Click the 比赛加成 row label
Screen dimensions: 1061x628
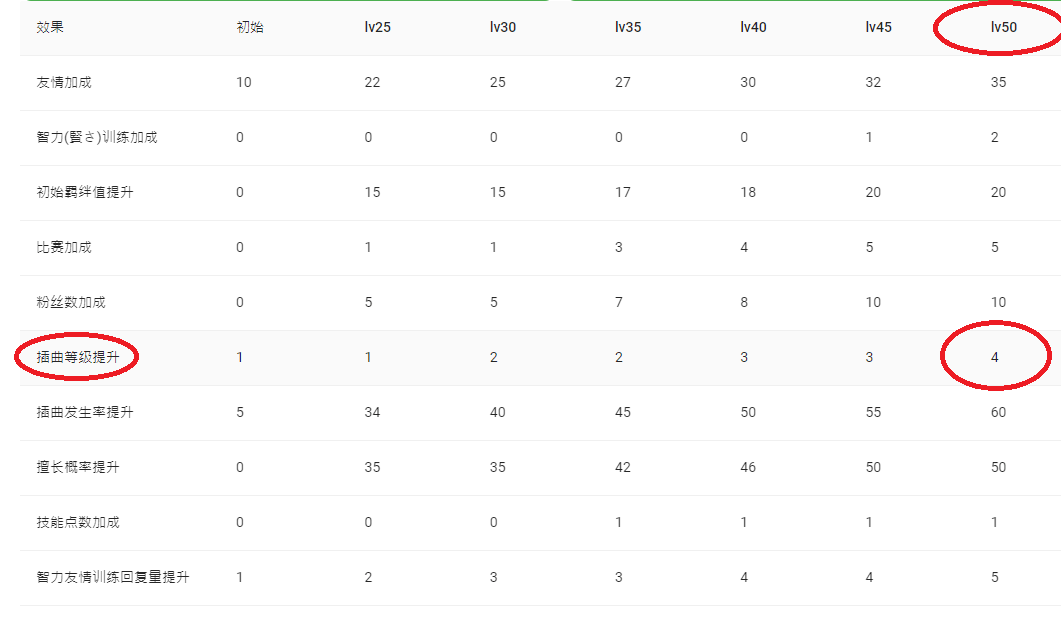click(x=64, y=247)
